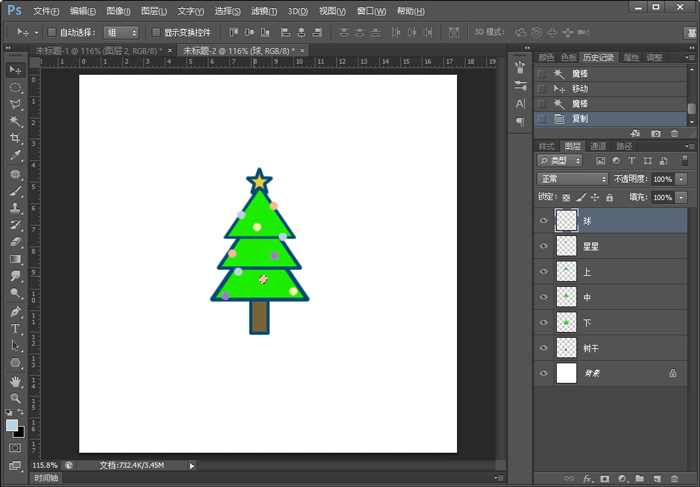
Task: Hide the 上 layer
Action: pyautogui.click(x=544, y=271)
